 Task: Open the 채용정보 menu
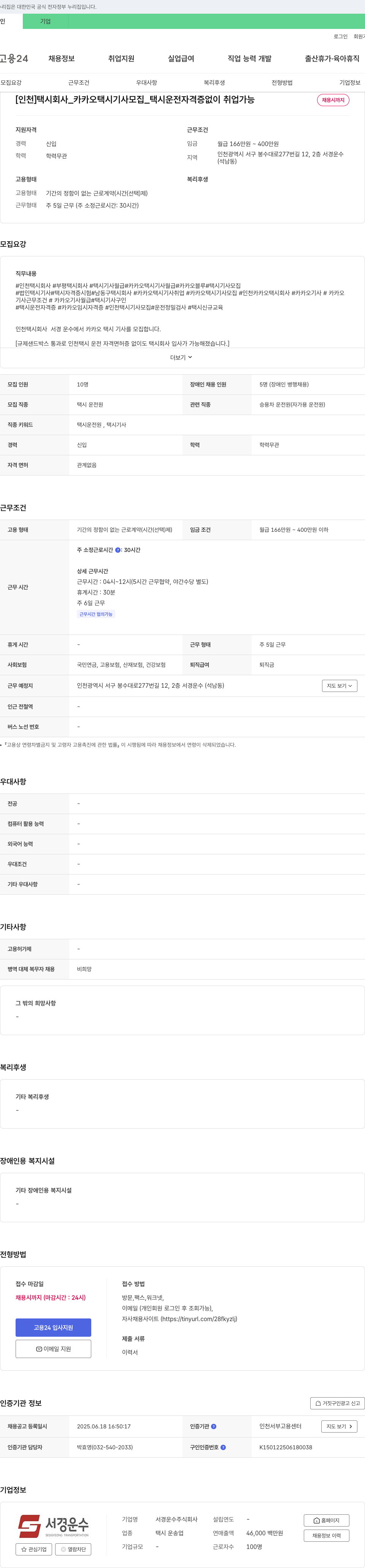pos(62,59)
